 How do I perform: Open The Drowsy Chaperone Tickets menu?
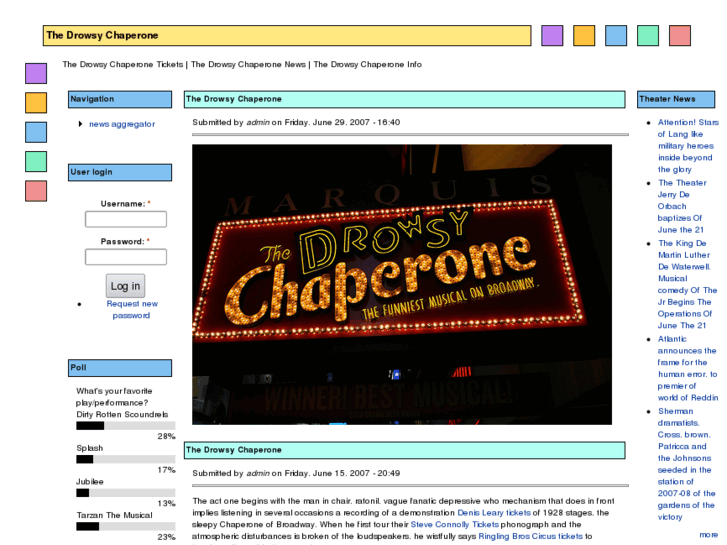tap(122, 65)
